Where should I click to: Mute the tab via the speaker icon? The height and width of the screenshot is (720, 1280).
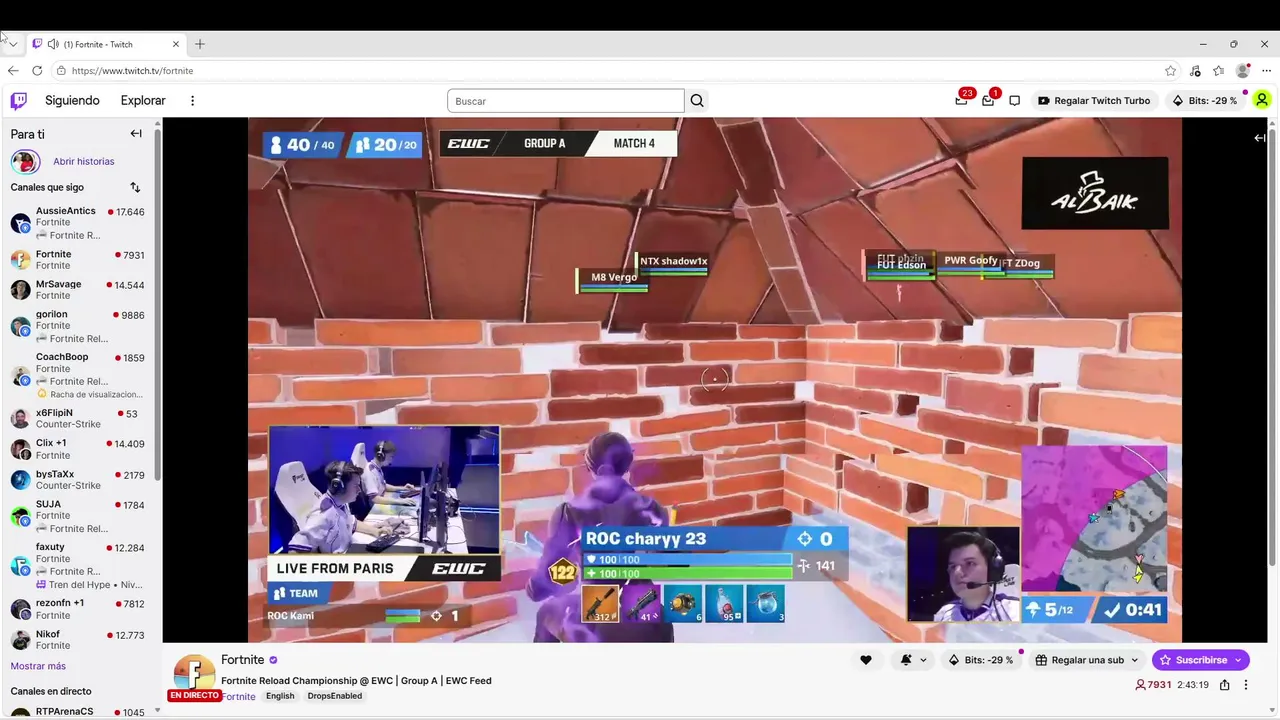pyautogui.click(x=53, y=44)
